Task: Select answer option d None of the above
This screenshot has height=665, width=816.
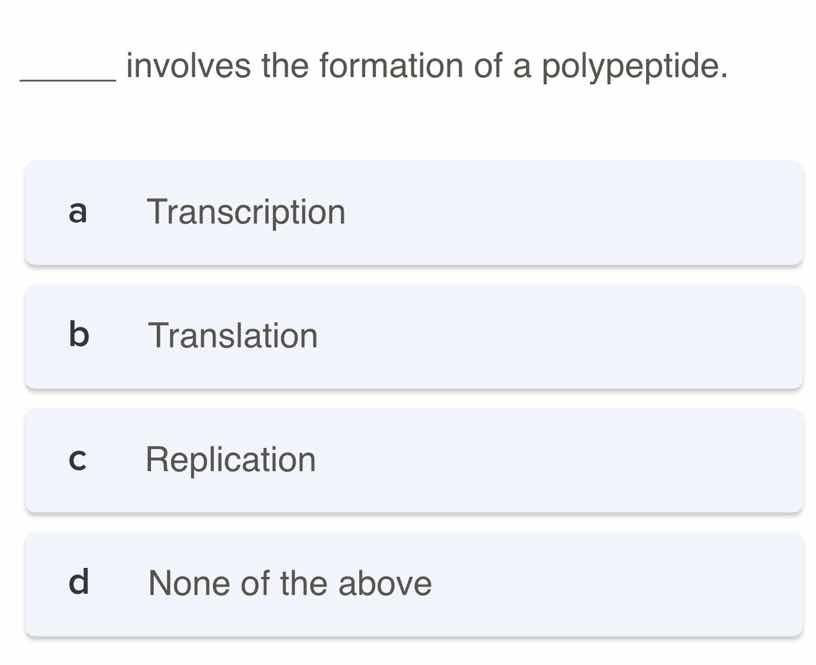Action: click(x=413, y=584)
